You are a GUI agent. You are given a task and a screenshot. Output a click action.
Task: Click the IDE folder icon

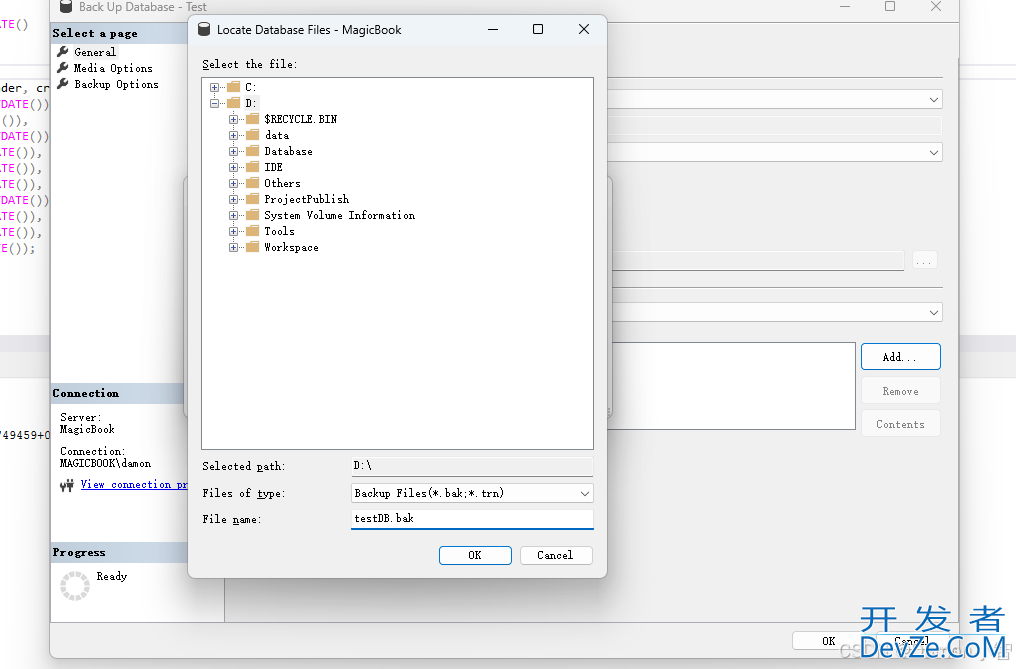point(253,167)
